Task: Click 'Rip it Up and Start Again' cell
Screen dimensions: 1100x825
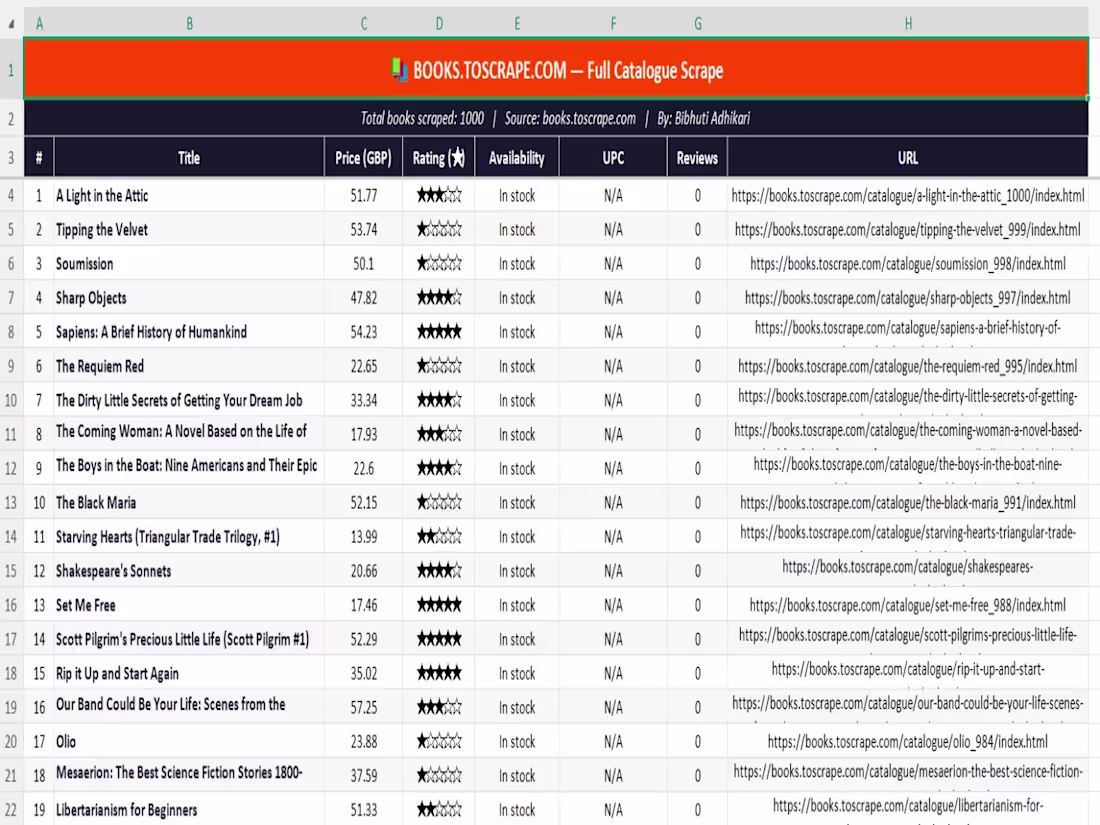Action: 189,673
